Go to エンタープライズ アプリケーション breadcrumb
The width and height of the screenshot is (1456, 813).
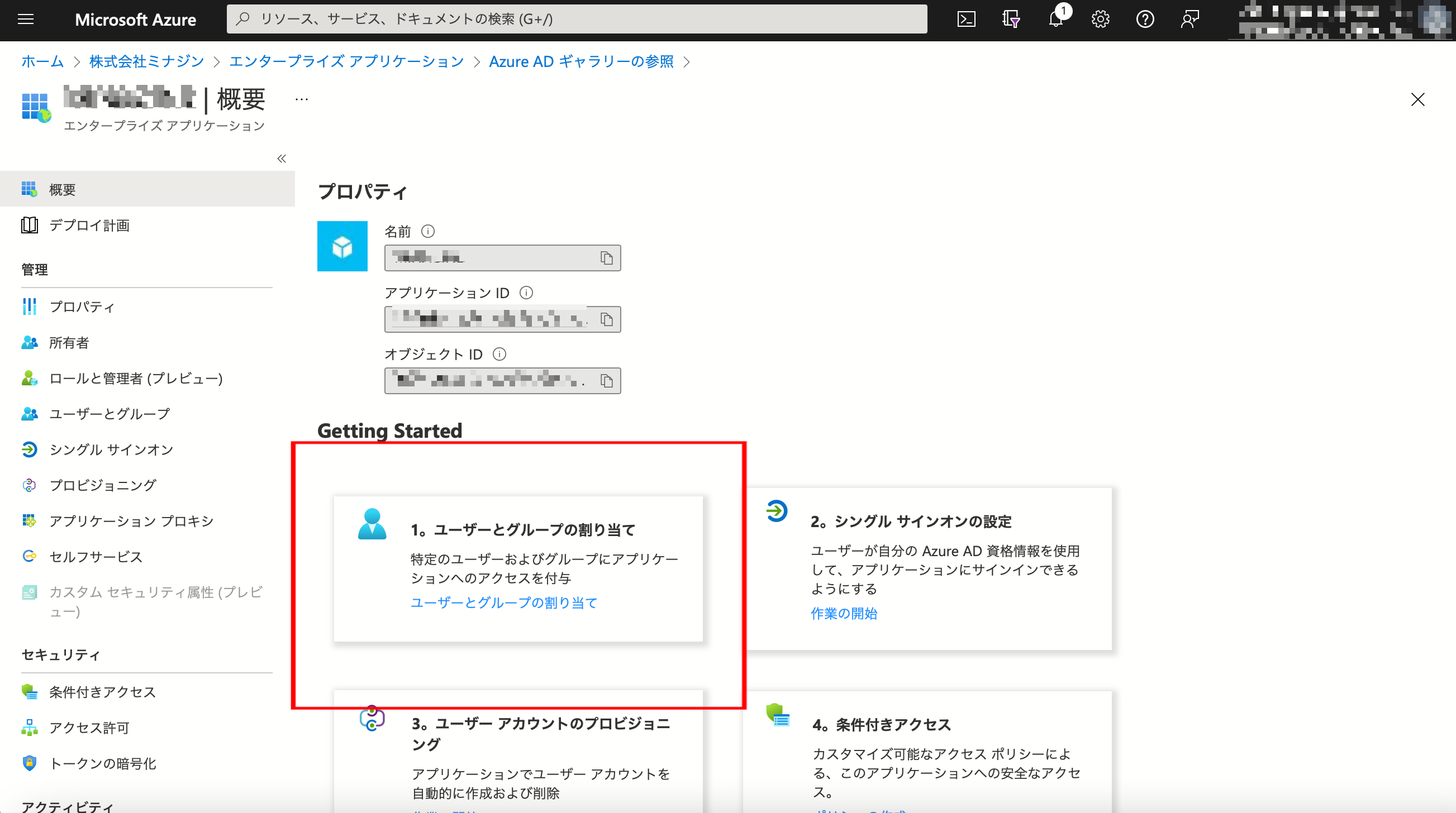346,61
